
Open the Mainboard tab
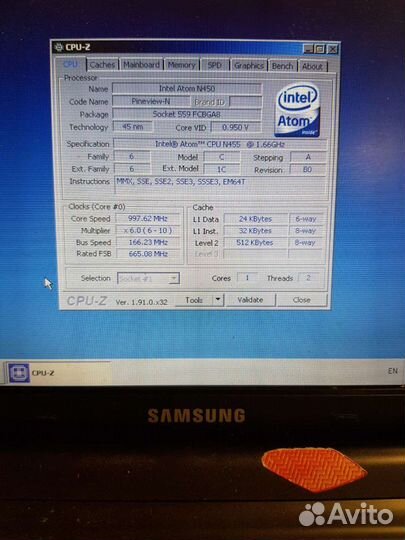pos(142,65)
